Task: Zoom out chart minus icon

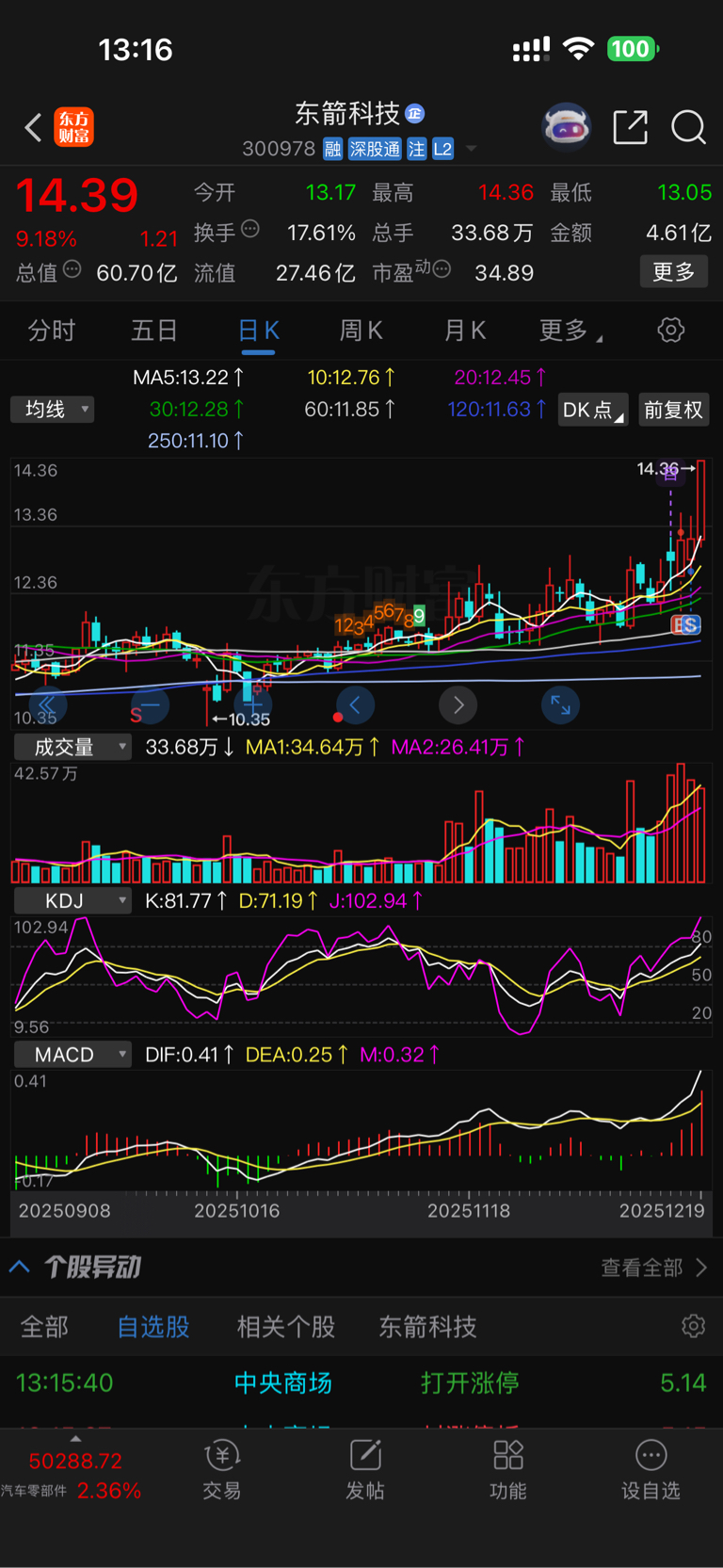Action: click(x=150, y=704)
